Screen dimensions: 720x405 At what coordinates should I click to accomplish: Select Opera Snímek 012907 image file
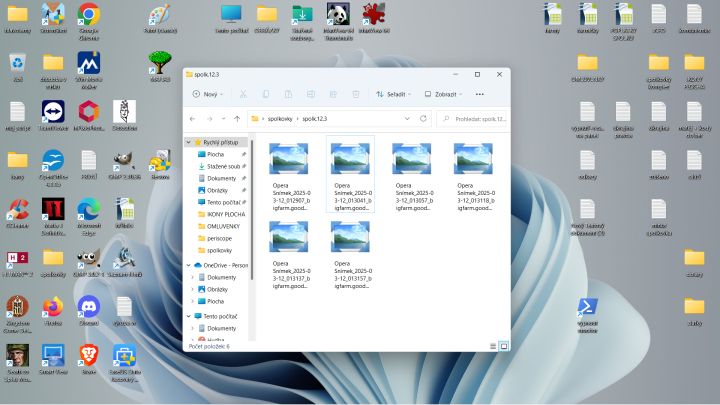tap(289, 174)
